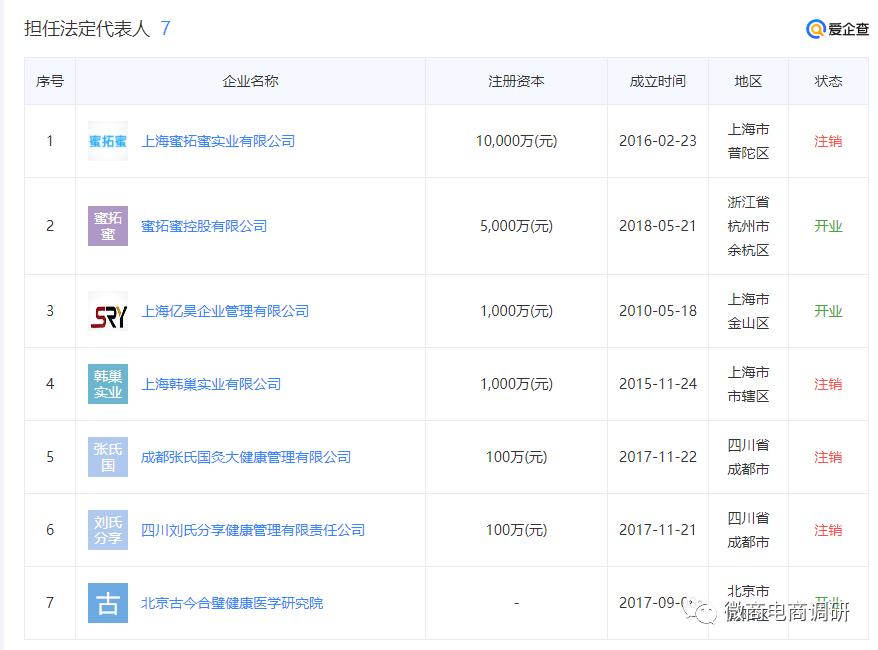878x650 pixels.
Task: Open the 上海蜜拓蜜实业有限公司 company logo
Action: [108, 141]
